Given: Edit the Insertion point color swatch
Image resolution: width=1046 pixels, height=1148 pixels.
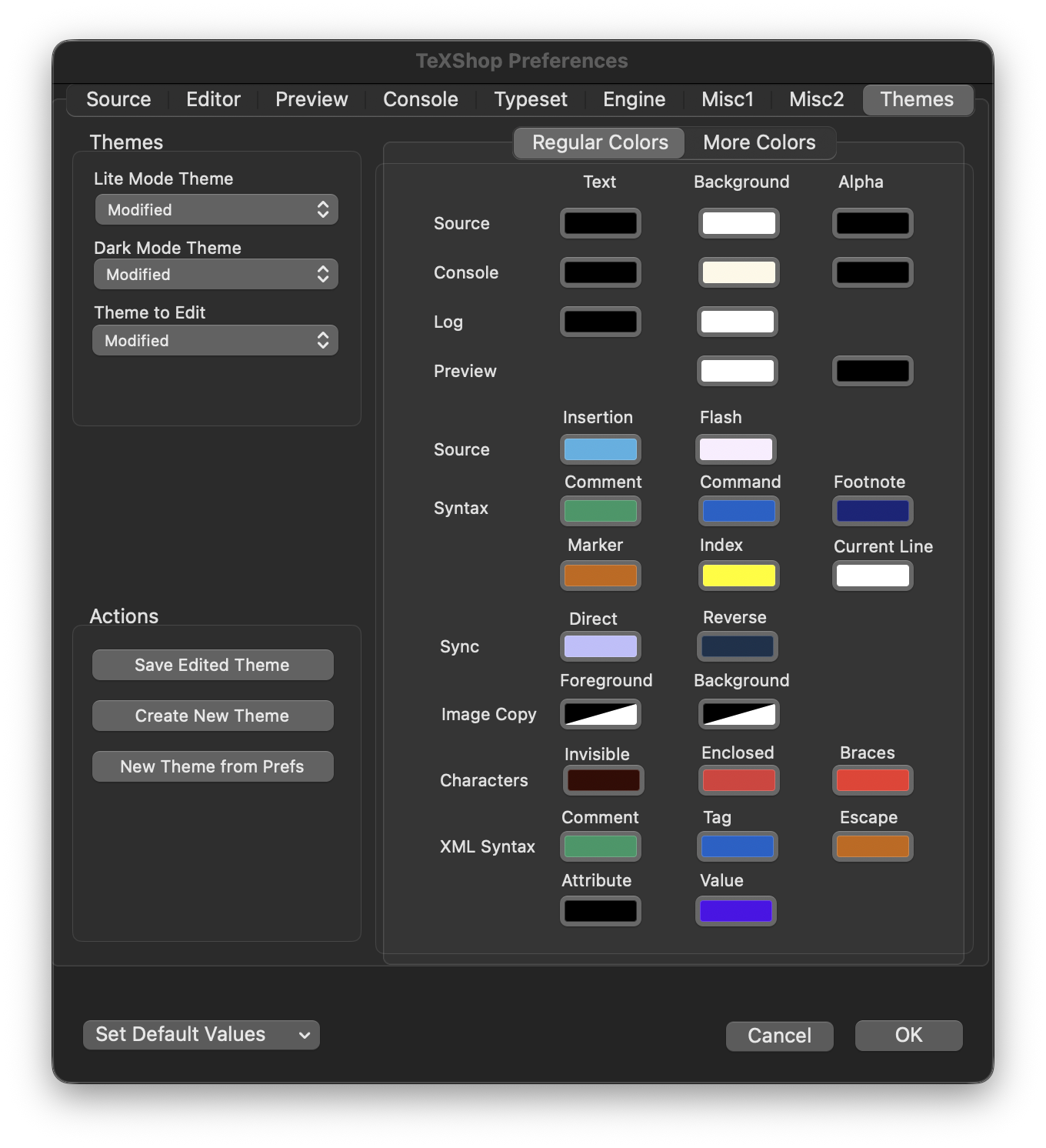Looking at the screenshot, I should [x=600, y=449].
